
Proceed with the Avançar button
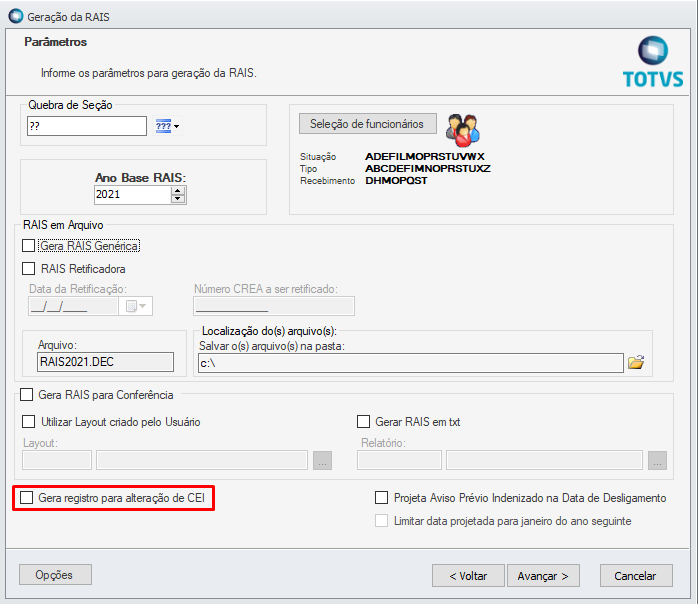coord(543,576)
